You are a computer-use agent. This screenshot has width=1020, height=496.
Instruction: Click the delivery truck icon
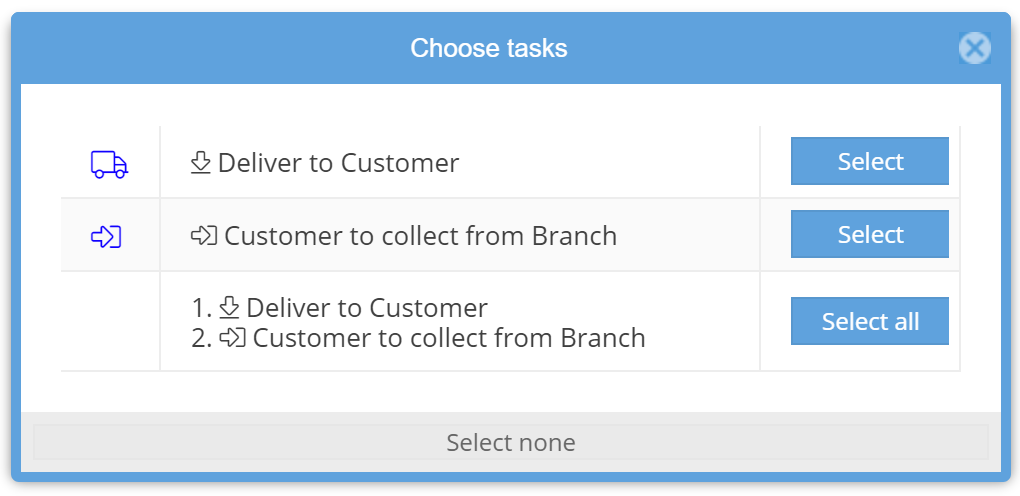click(109, 164)
